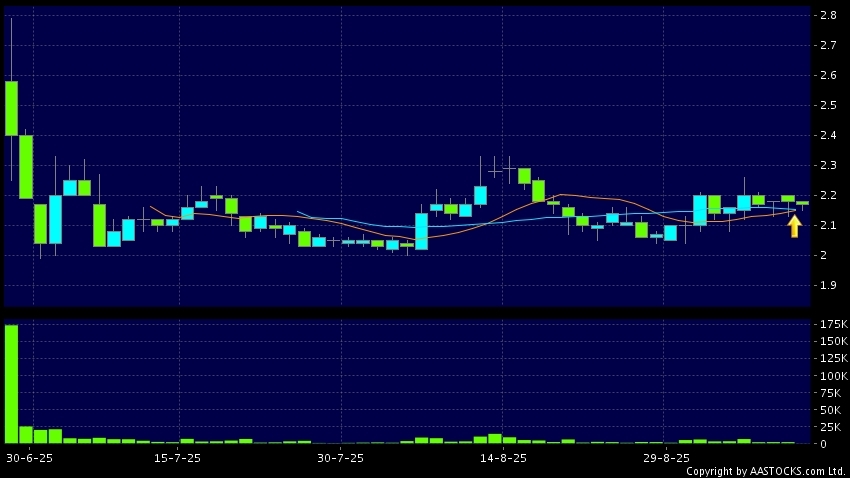Select the 2.5 price axis label

pos(828,106)
